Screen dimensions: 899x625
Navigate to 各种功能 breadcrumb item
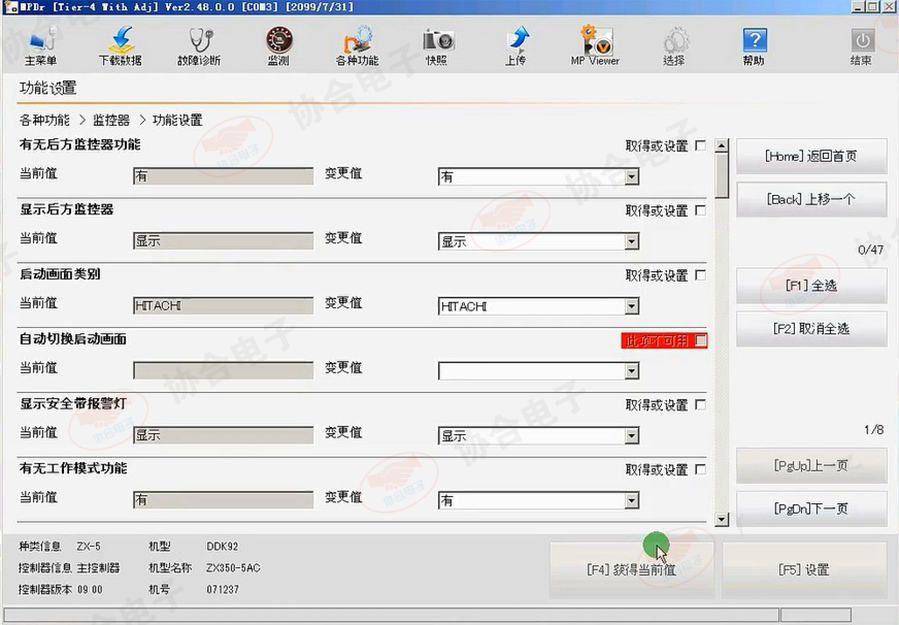click(x=44, y=120)
